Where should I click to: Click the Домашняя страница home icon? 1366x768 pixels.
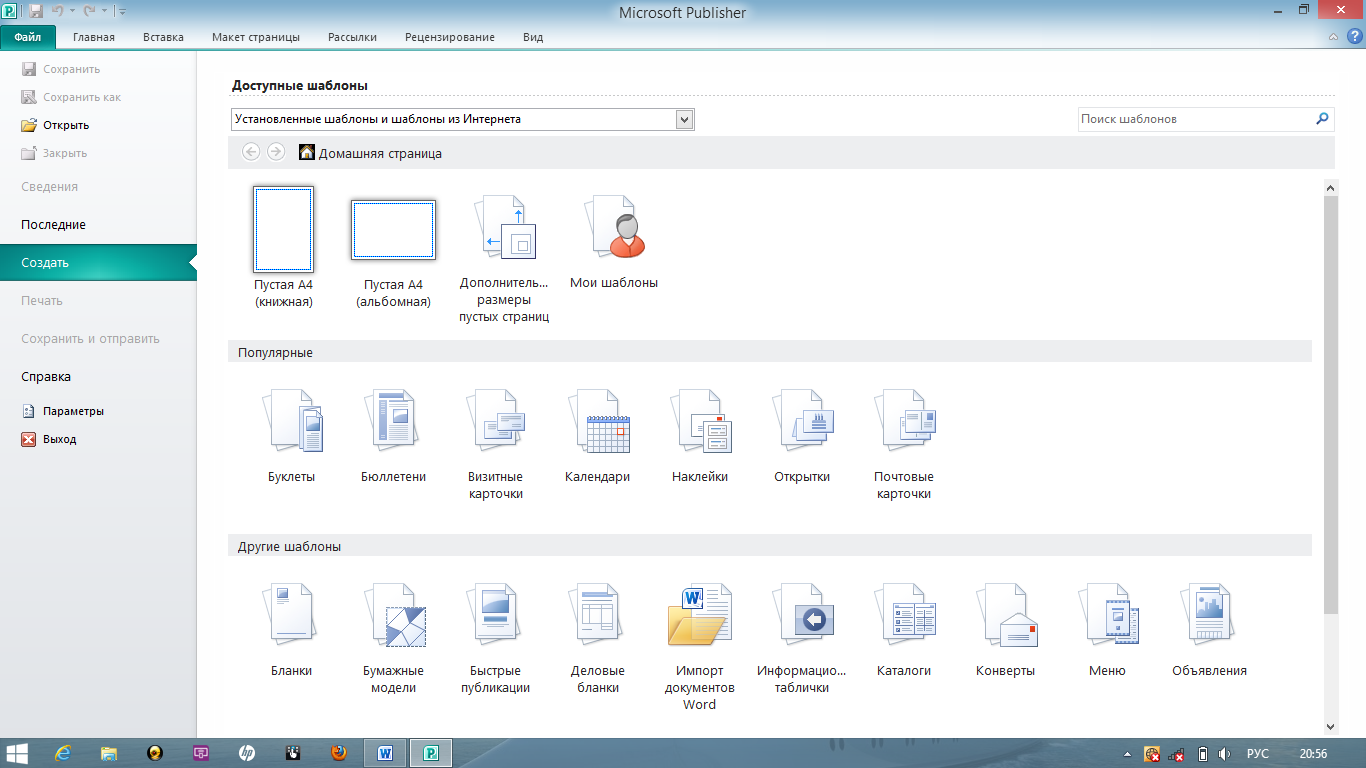[307, 152]
